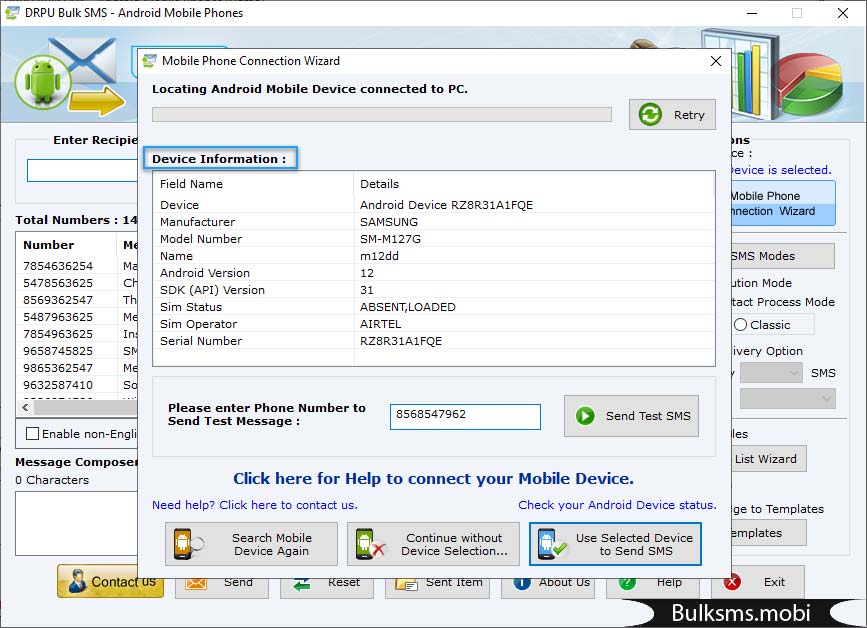Click the green play icon on Send Test SMS
The image size is (867, 628).
coord(585,416)
